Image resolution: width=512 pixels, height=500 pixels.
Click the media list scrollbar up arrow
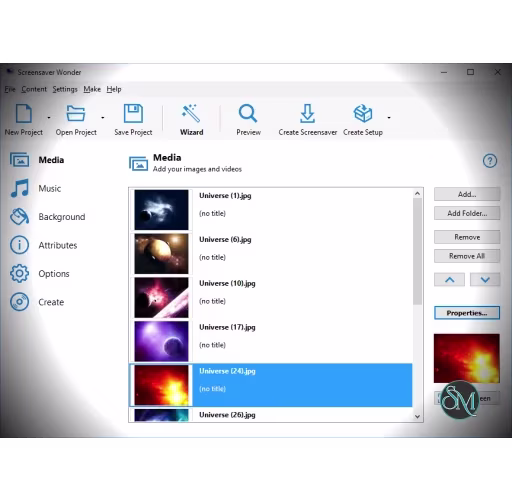click(417, 193)
